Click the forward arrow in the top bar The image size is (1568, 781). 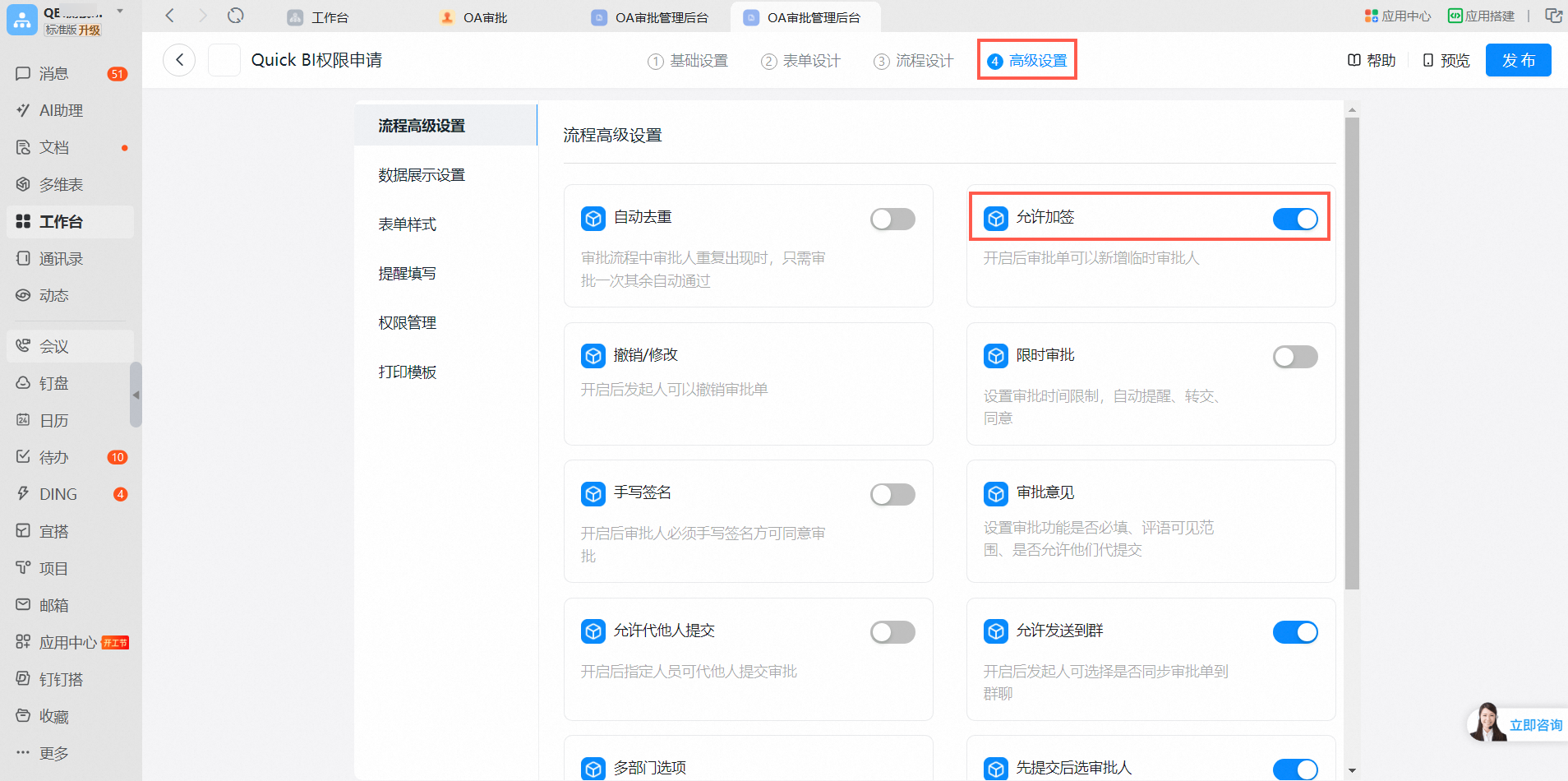(x=202, y=16)
